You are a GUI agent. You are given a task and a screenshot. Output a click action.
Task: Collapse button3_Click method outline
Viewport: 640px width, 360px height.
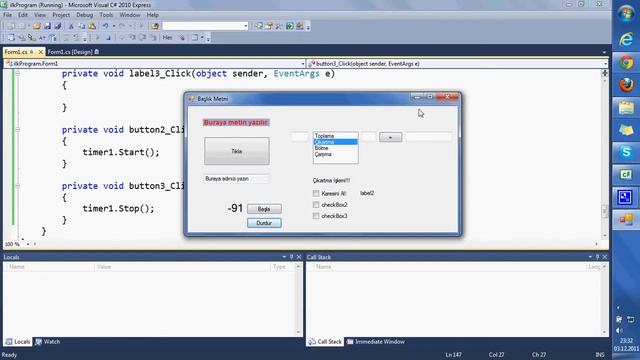pos(17,186)
